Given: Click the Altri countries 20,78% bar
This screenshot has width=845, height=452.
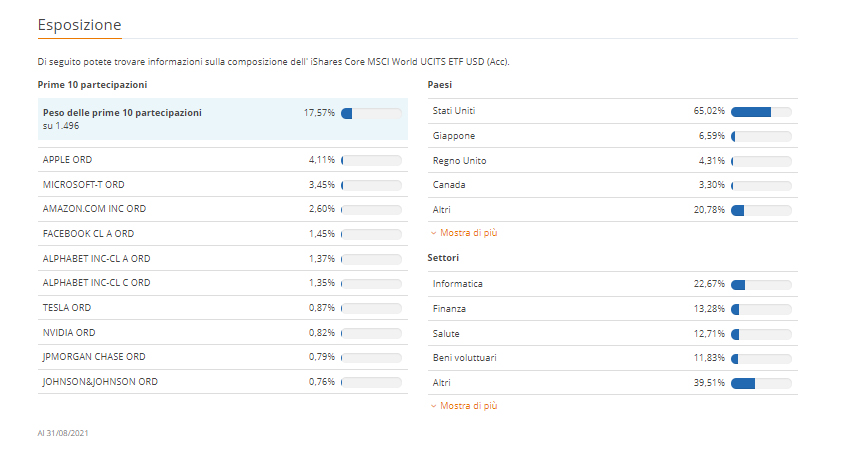Looking at the screenshot, I should click(x=761, y=210).
